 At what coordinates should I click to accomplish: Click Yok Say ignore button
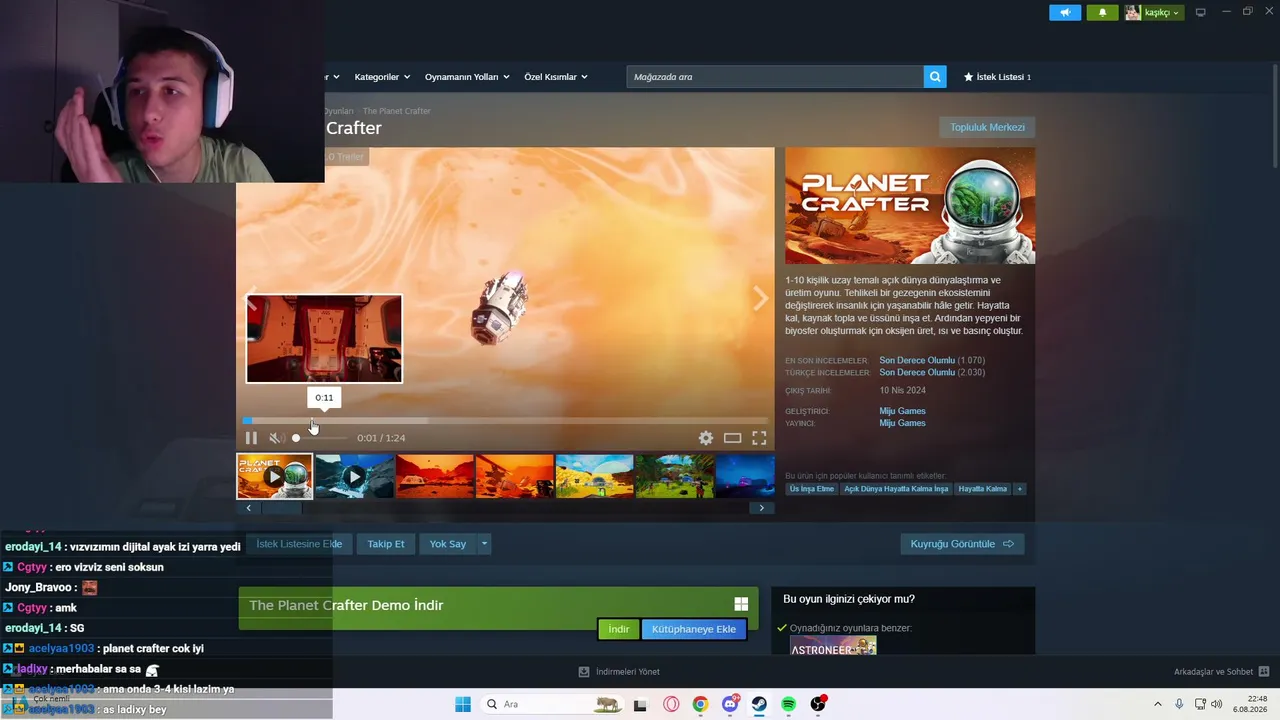448,544
